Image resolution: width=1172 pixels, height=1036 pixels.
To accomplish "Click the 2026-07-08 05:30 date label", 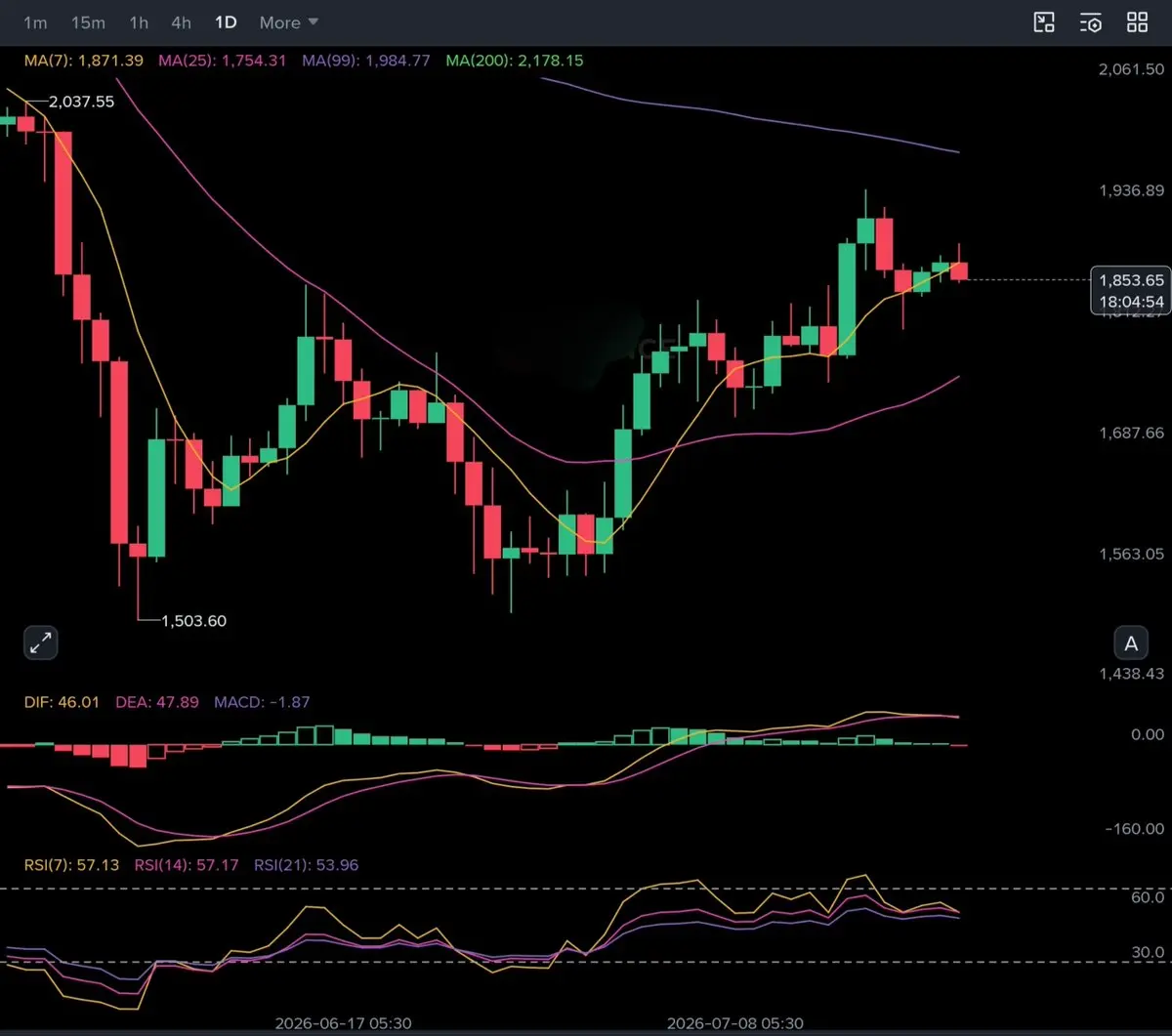I will pos(734,1023).
